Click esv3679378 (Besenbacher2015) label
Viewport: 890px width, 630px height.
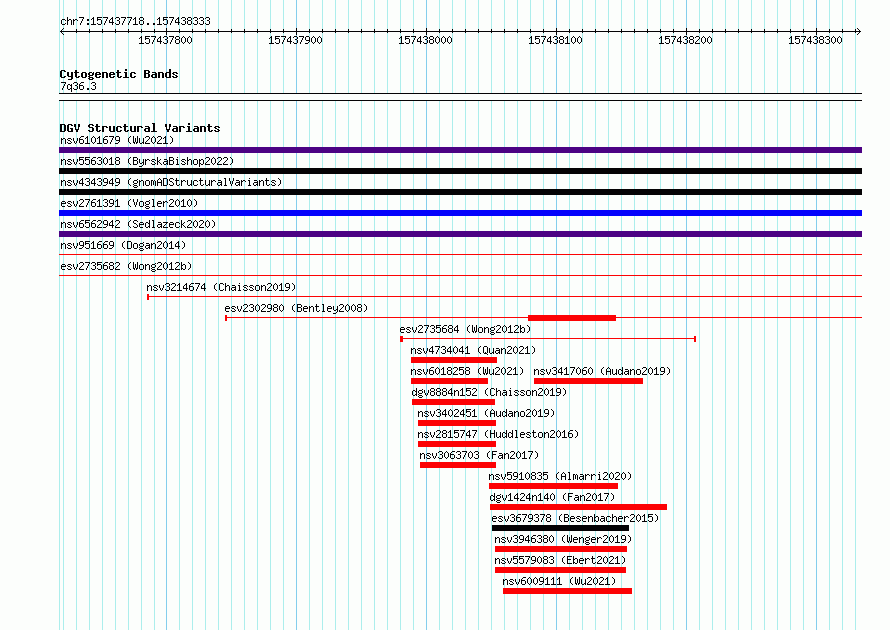coord(576,518)
